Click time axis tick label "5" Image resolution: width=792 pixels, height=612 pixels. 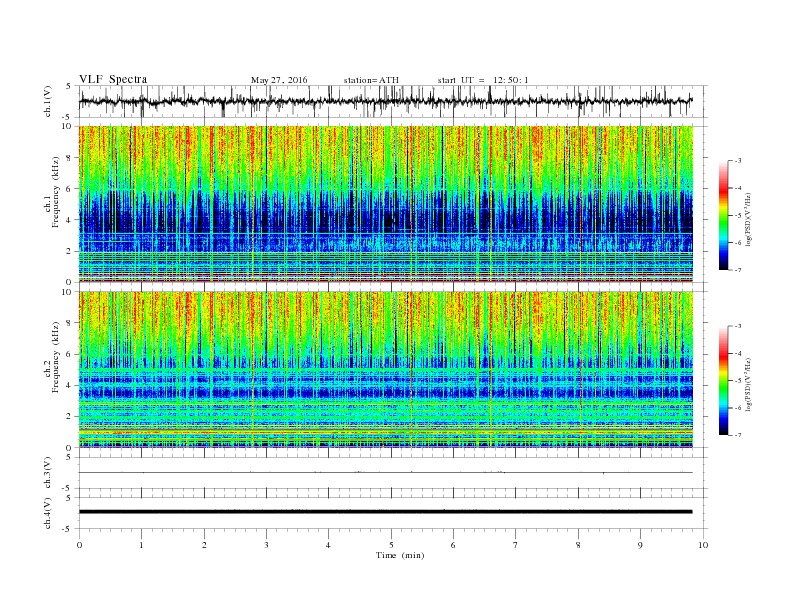coord(391,545)
